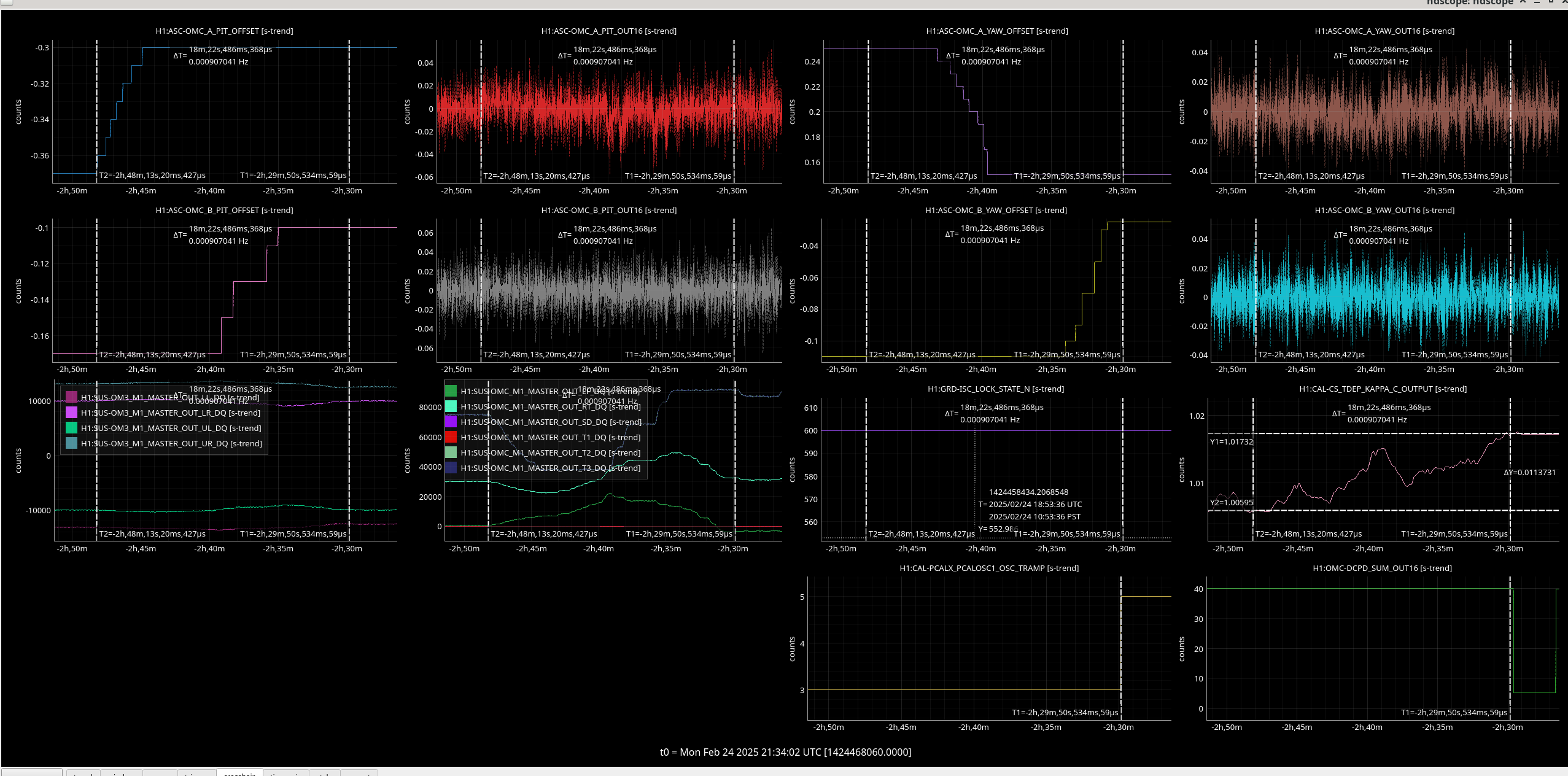This screenshot has width=1568, height=776.
Task: Select the H1:SUS-OMC_M1_MASTER_OUT_SD_DQ legend entry
Action: 551,422
